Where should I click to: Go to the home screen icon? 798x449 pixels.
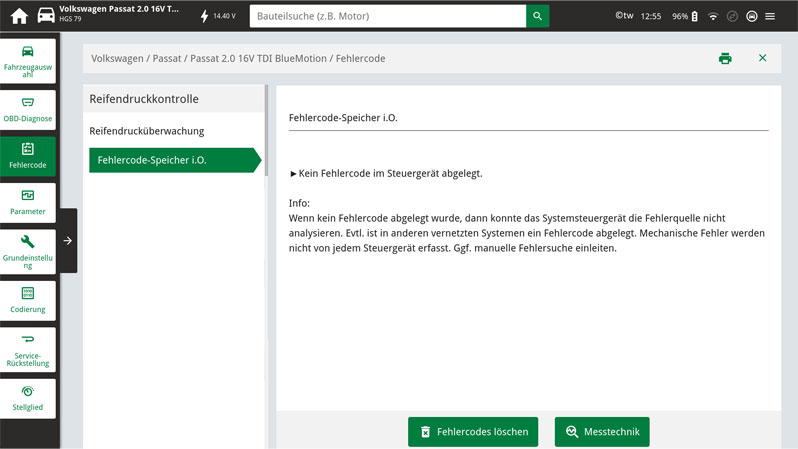18,16
